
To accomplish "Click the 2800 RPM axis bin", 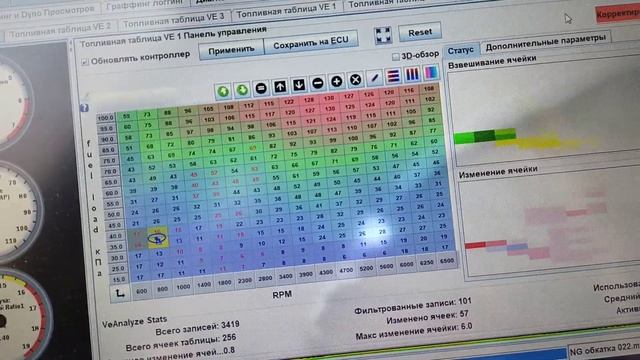I will 265,278.
